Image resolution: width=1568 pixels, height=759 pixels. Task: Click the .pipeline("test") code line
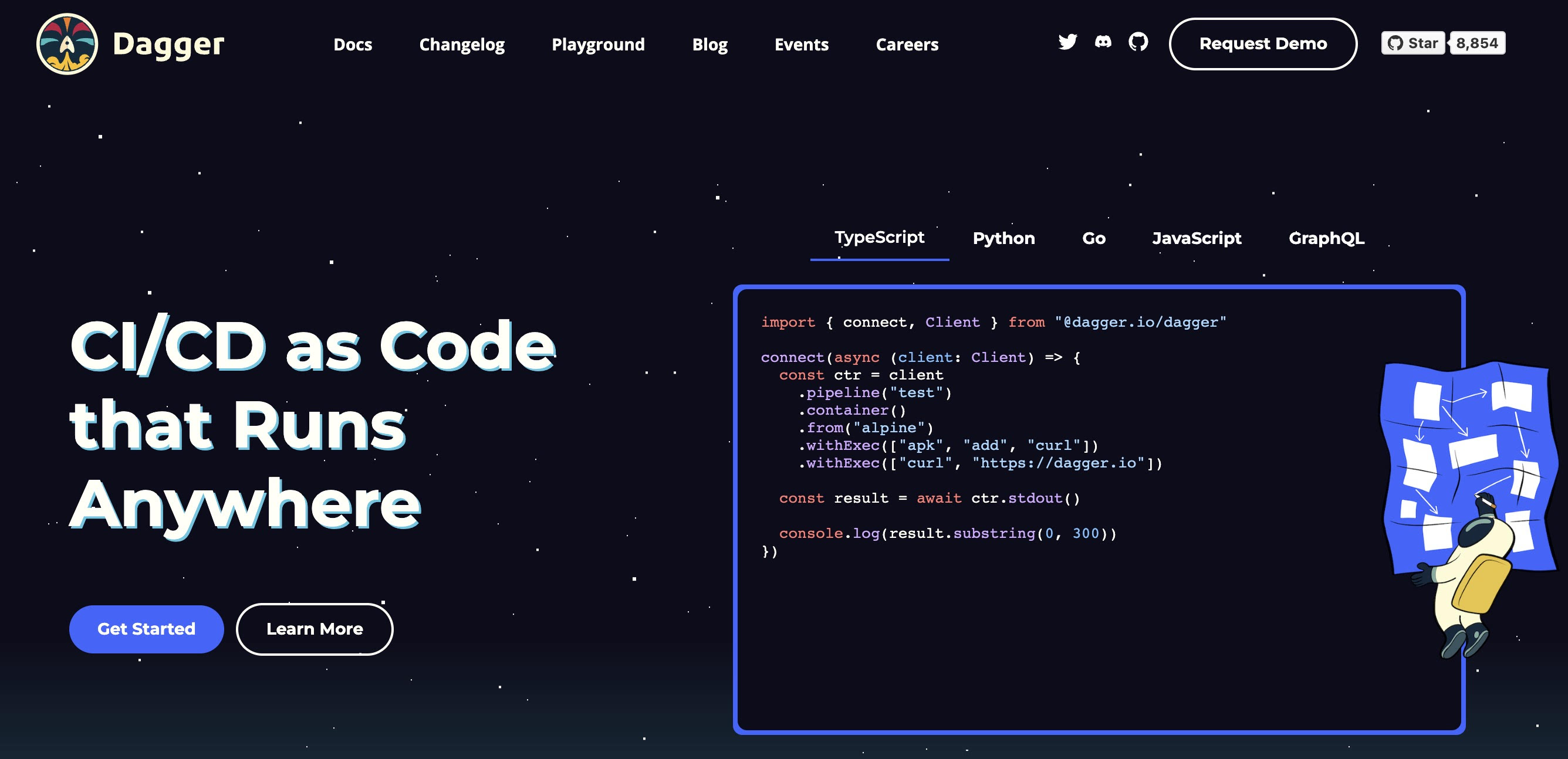[x=874, y=393]
